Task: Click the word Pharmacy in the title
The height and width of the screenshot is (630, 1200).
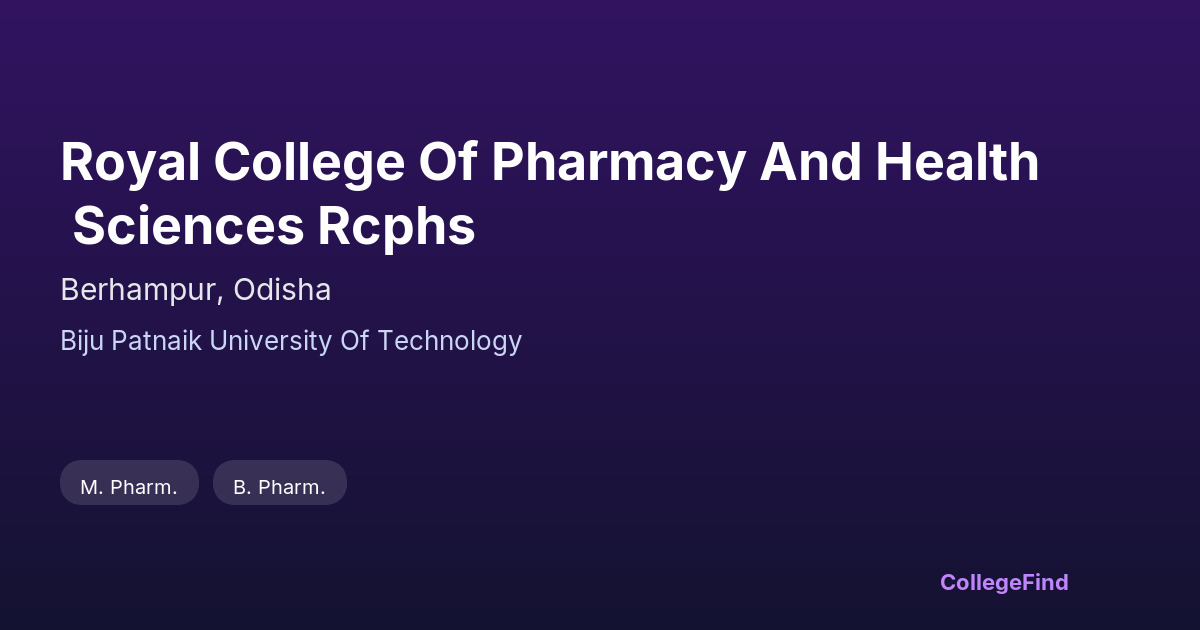Action: tap(617, 163)
